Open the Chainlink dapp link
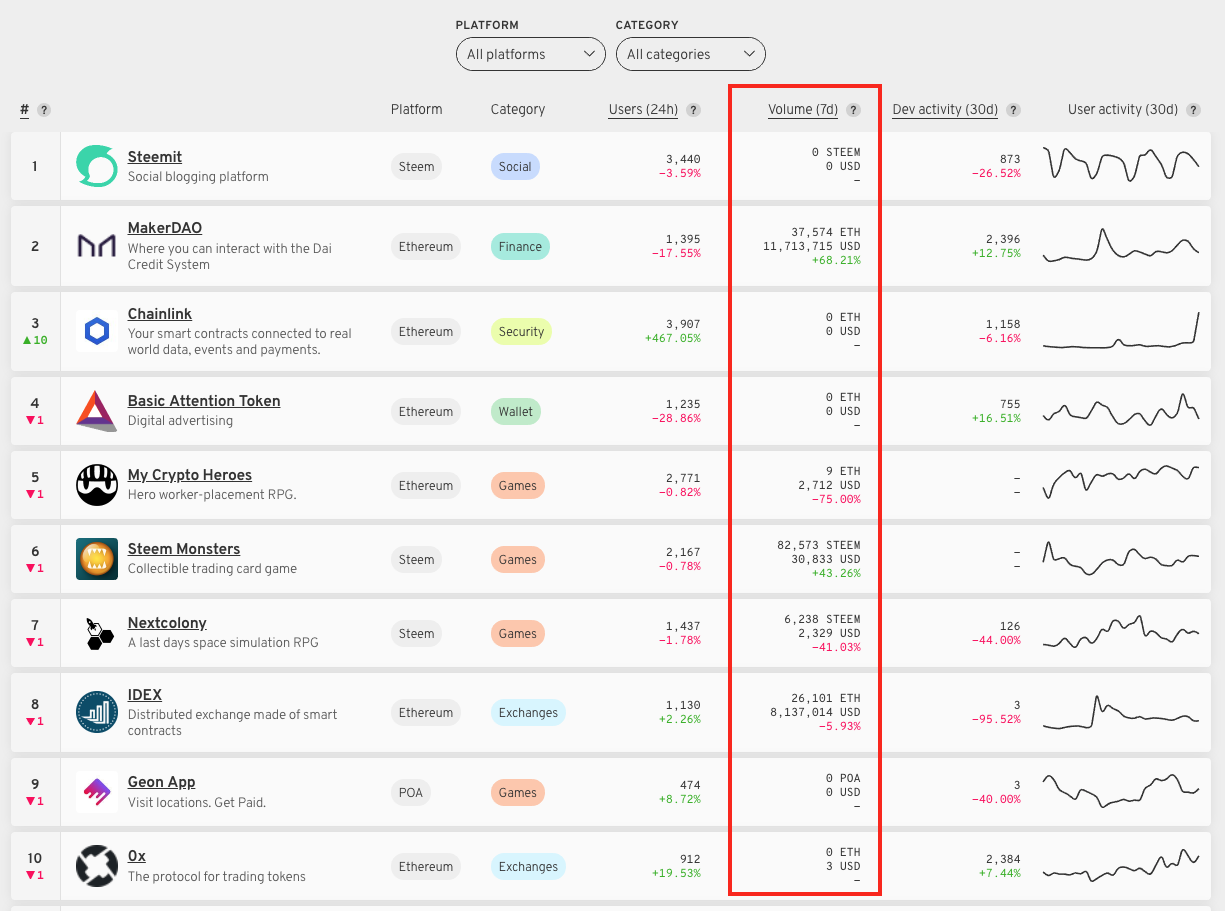Screen dimensions: 1225x911 coord(160,314)
